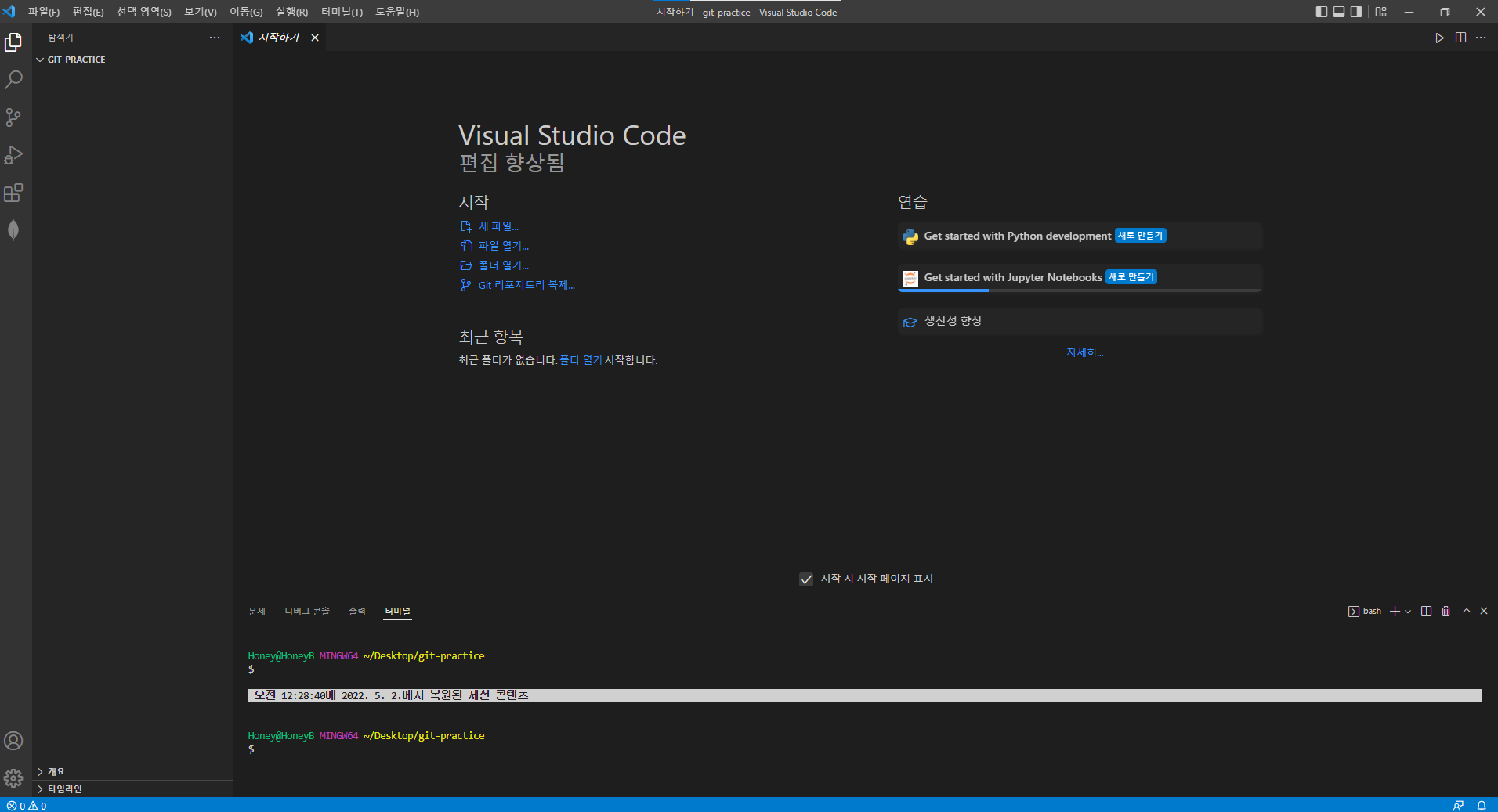Open the Accounts menu icon
Image resolution: width=1498 pixels, height=812 pixels.
[13, 741]
